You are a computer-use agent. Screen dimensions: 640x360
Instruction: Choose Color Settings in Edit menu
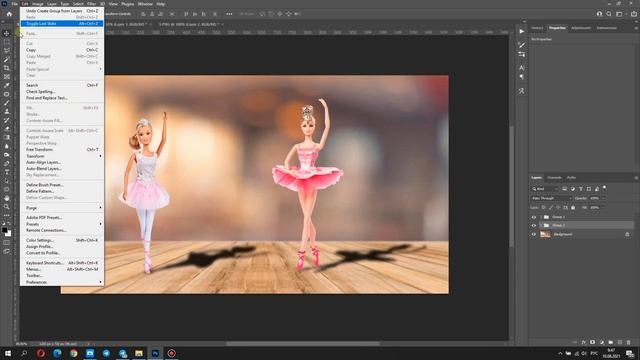[x=62, y=240]
